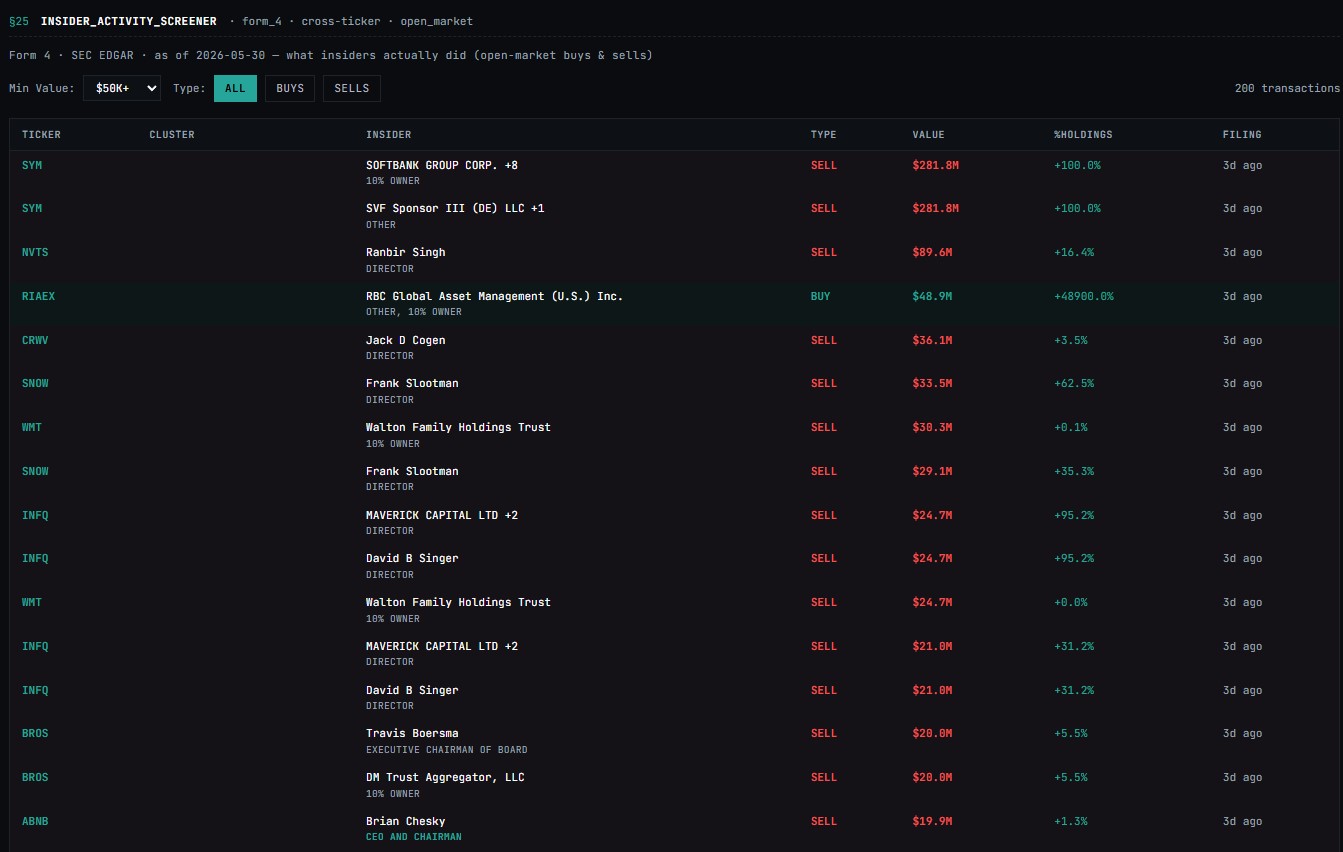The height and width of the screenshot is (852, 1343).
Task: Click the $48.9M BUY value
Action: 933,296
